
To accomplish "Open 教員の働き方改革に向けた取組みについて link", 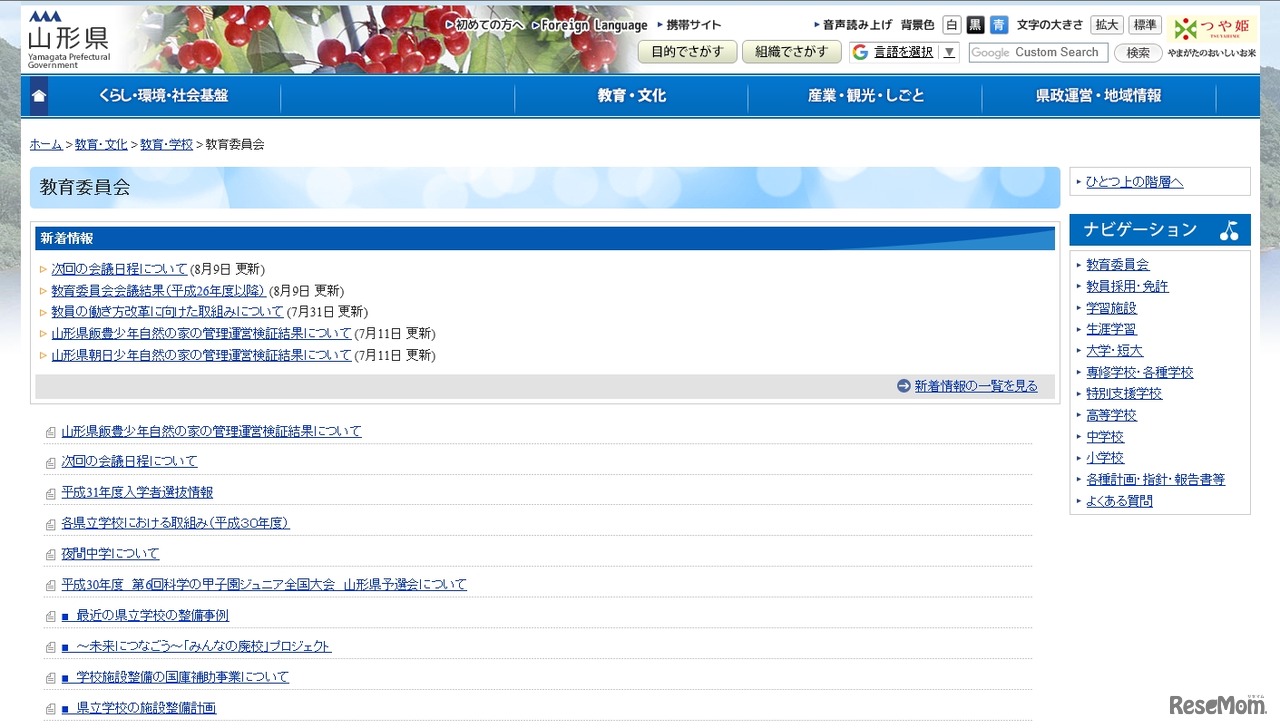I will click(168, 312).
